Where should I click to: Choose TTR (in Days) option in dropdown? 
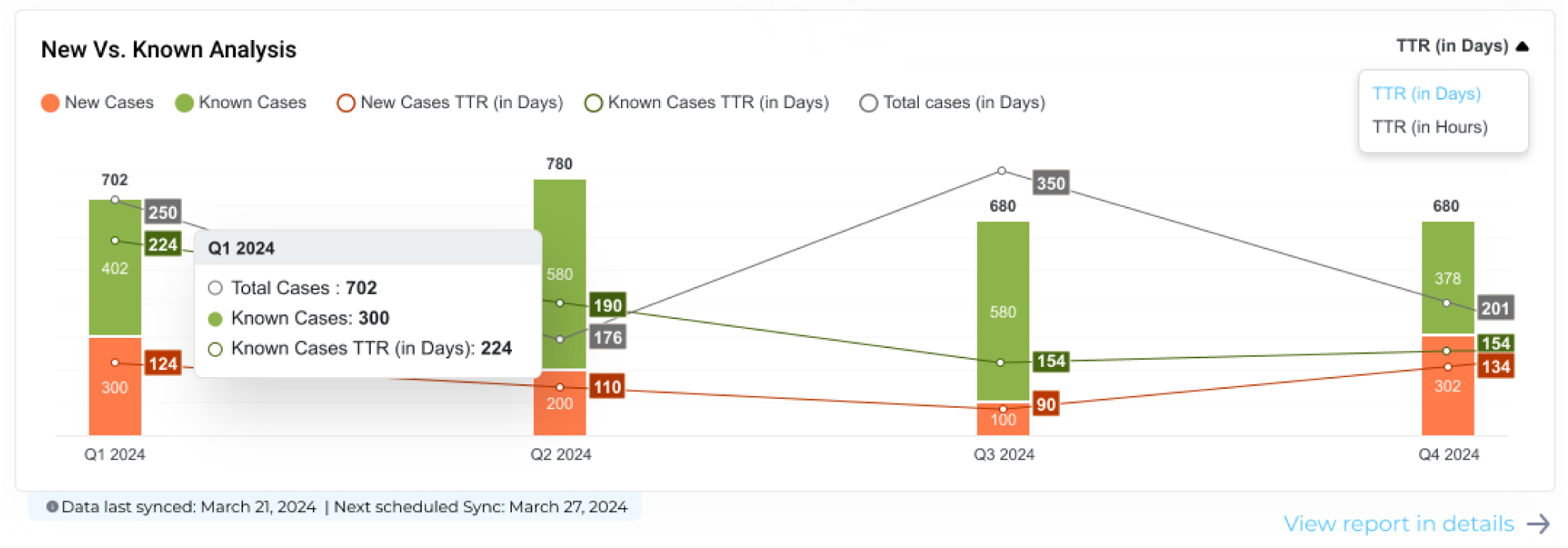click(1427, 93)
